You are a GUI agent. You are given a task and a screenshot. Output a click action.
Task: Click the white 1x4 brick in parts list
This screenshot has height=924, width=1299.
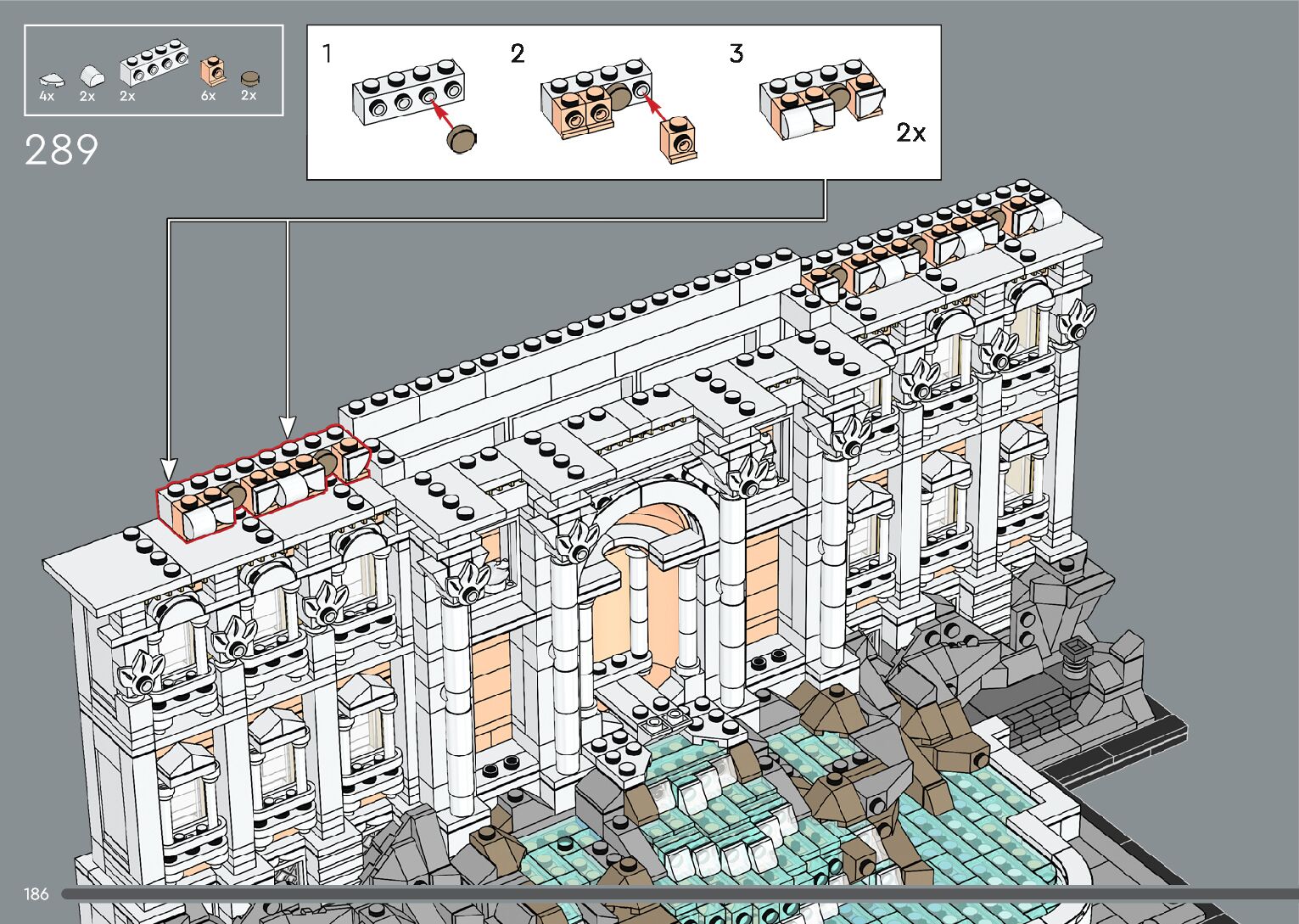154,64
